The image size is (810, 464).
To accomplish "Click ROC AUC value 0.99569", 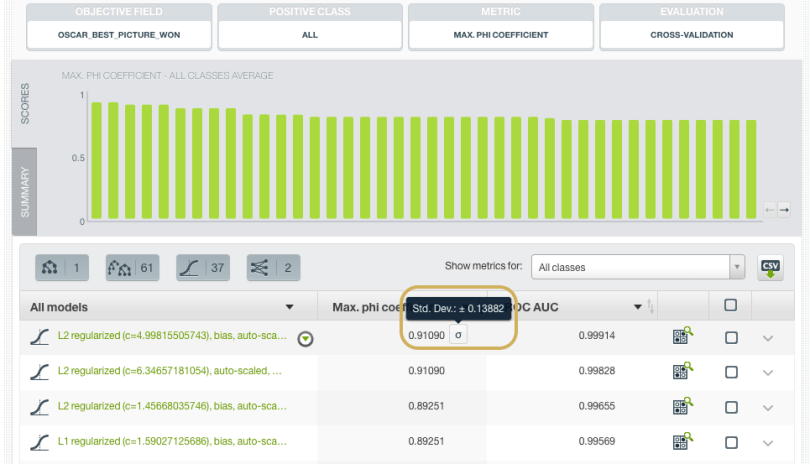I will pos(597,441).
